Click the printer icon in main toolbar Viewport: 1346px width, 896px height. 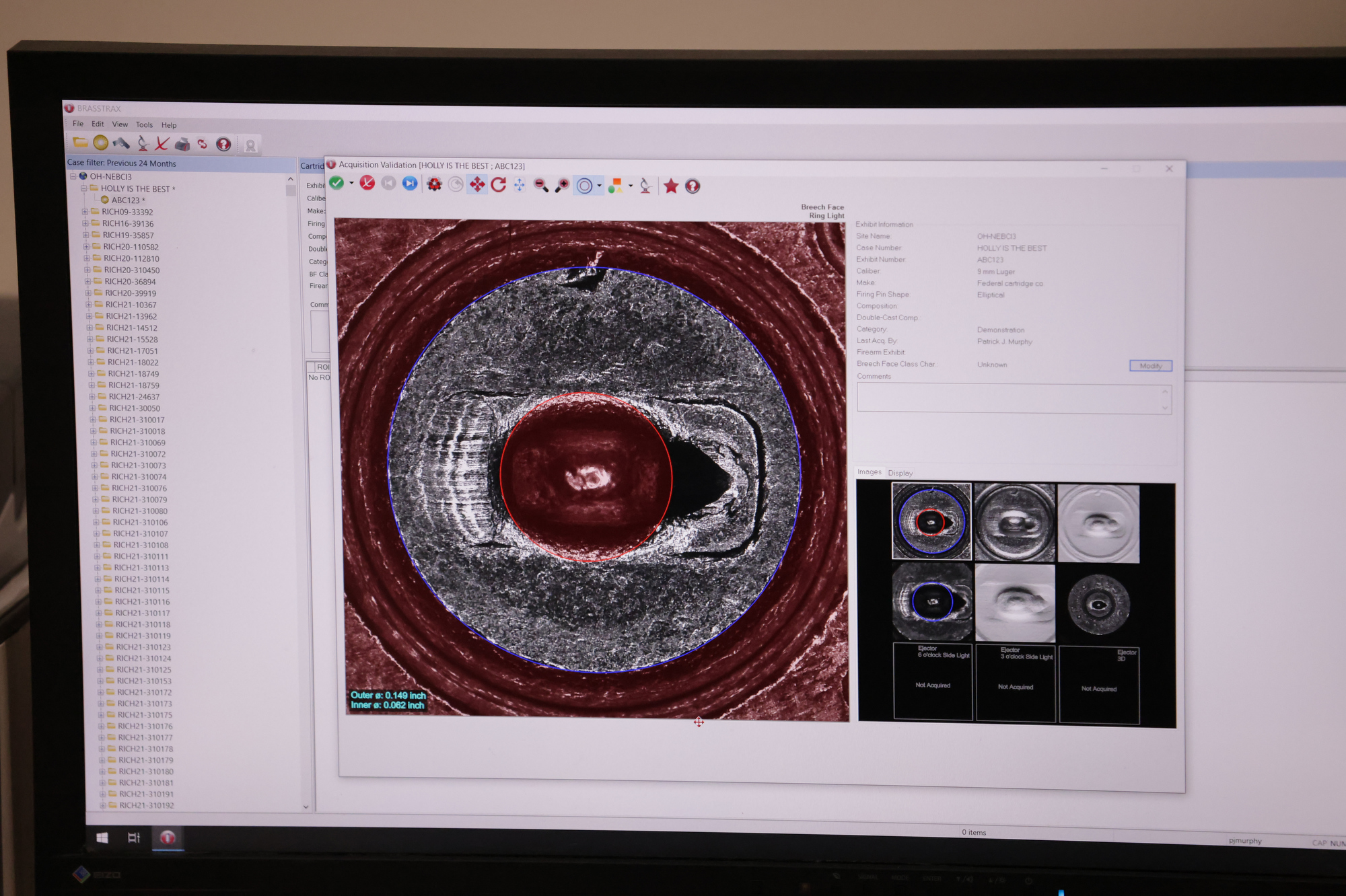[x=182, y=144]
